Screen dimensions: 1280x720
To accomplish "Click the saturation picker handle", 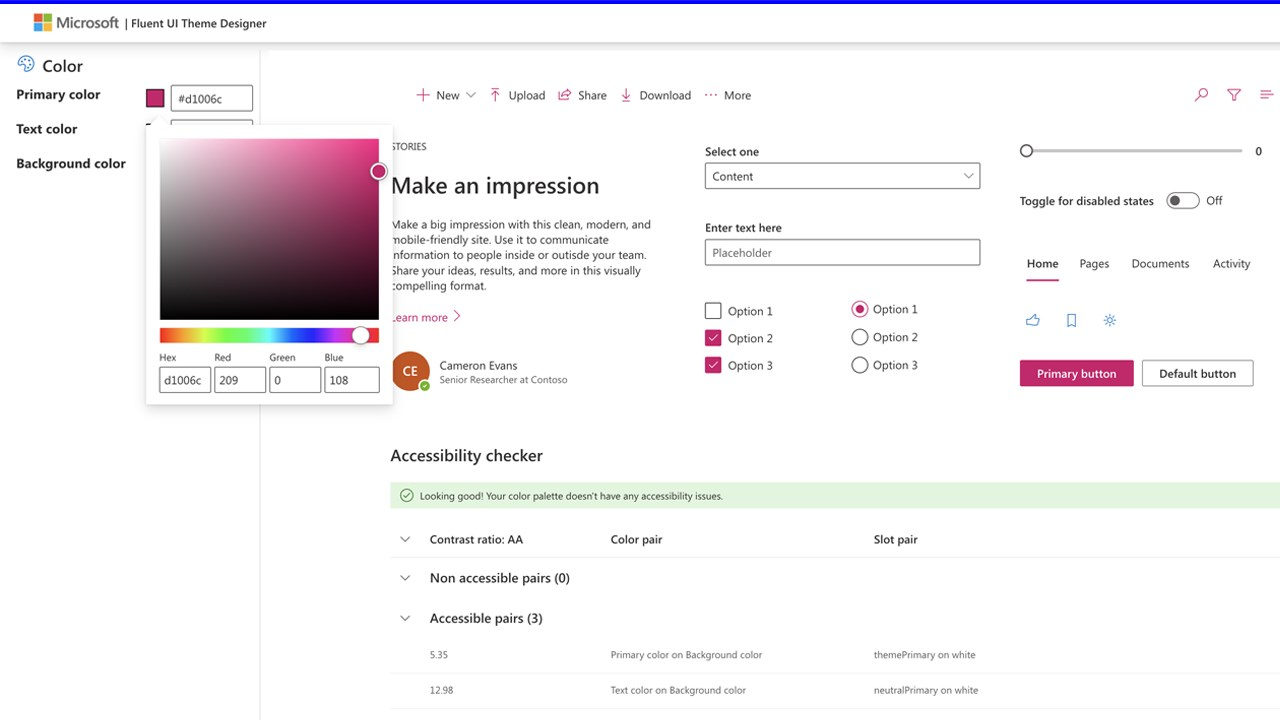I will point(379,171).
